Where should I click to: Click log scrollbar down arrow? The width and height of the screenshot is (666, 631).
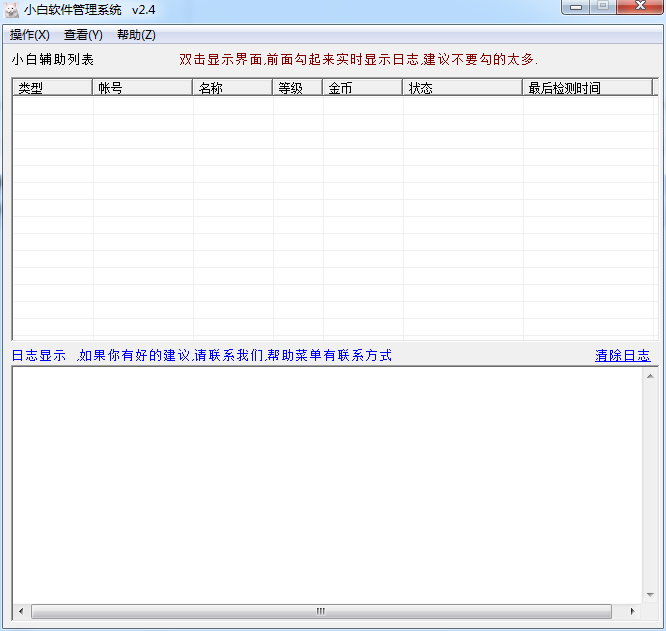pos(650,594)
